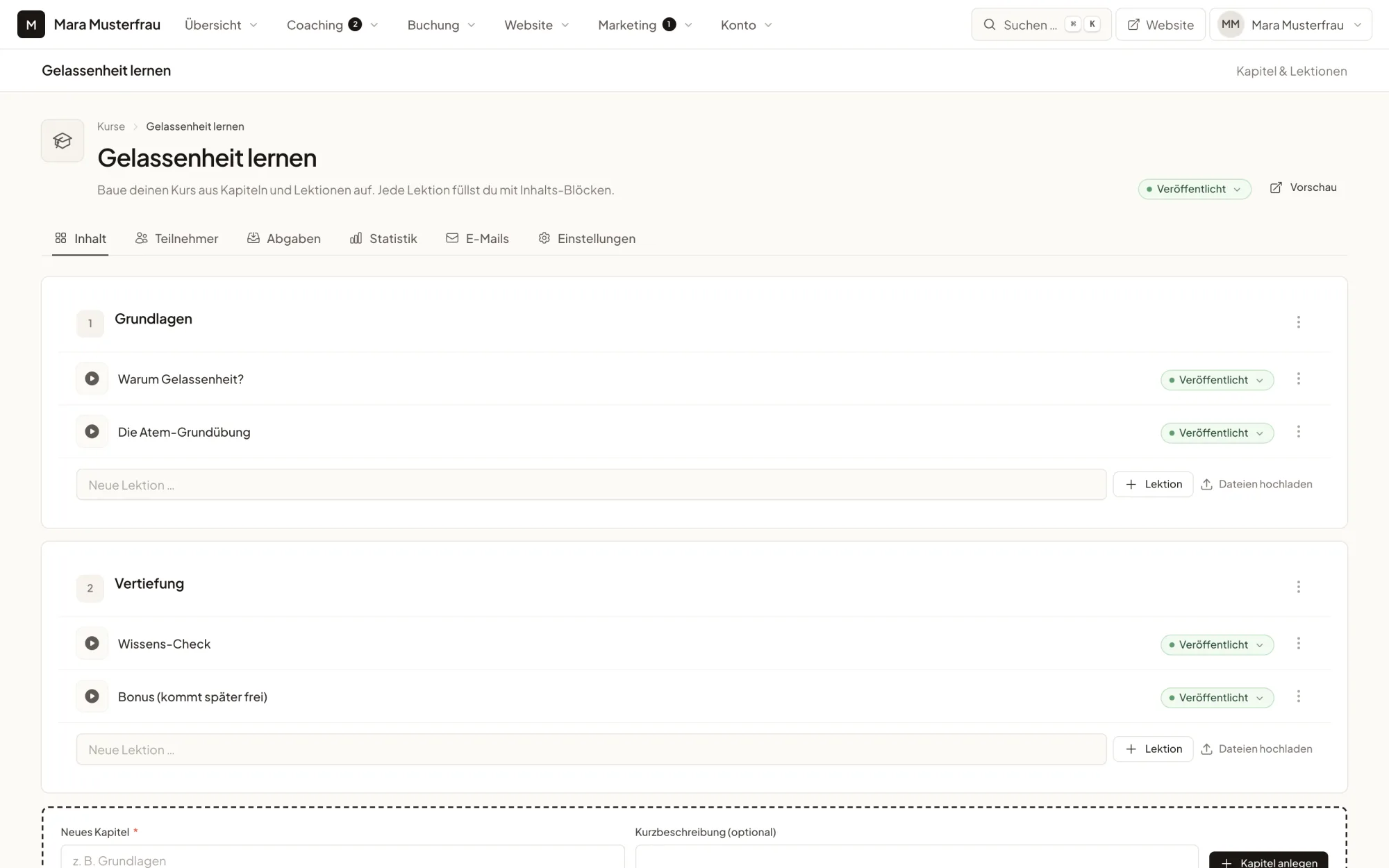Switch to the Einstellungen tab

coord(587,239)
